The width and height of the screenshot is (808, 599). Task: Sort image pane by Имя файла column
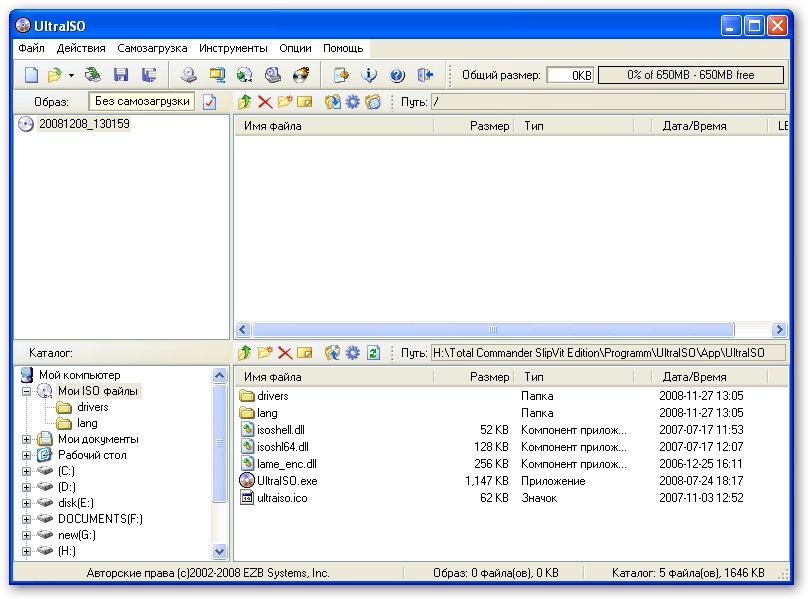[x=334, y=126]
